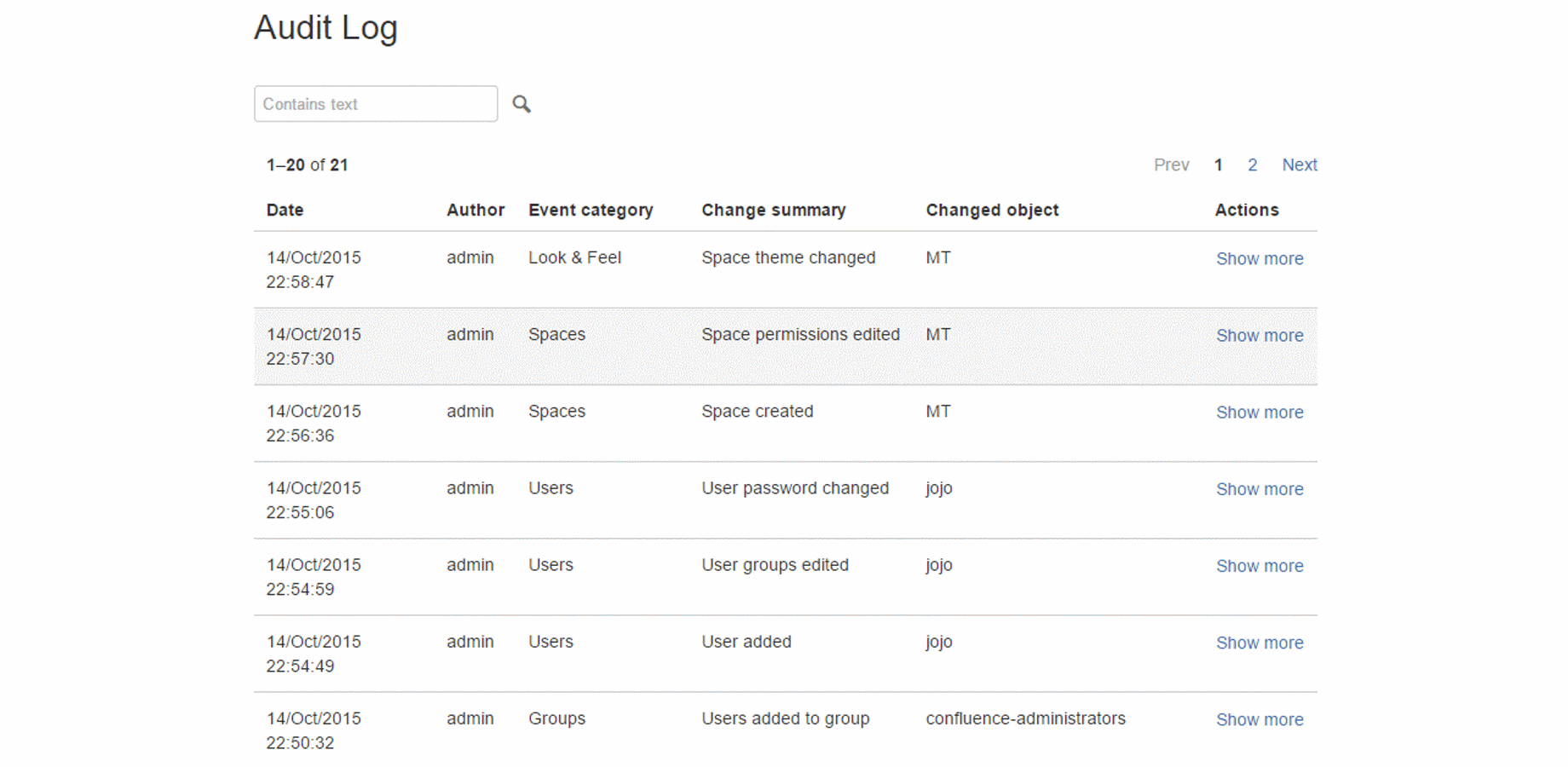Click the Prev pagination link
This screenshot has height=767, width=1568.
tap(1171, 165)
